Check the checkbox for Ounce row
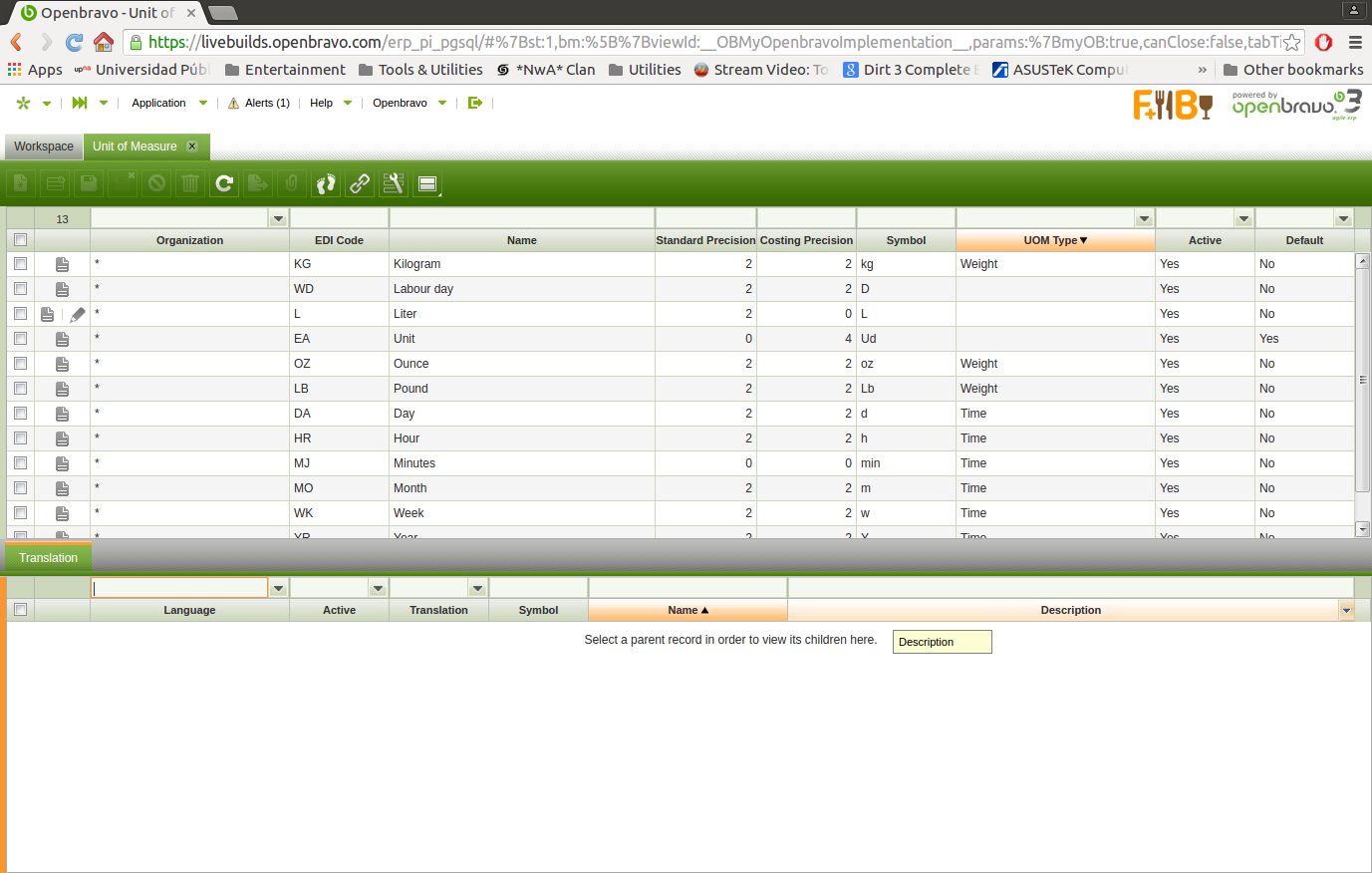The height and width of the screenshot is (873, 1372). click(x=20, y=364)
